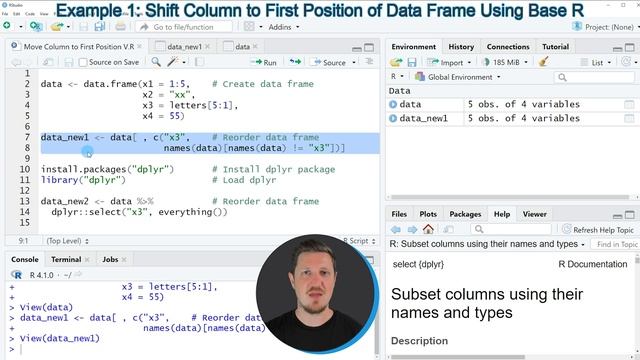This screenshot has height=360, width=640.
Task: Open the Source button dropdown arrow
Action: pos(354,62)
